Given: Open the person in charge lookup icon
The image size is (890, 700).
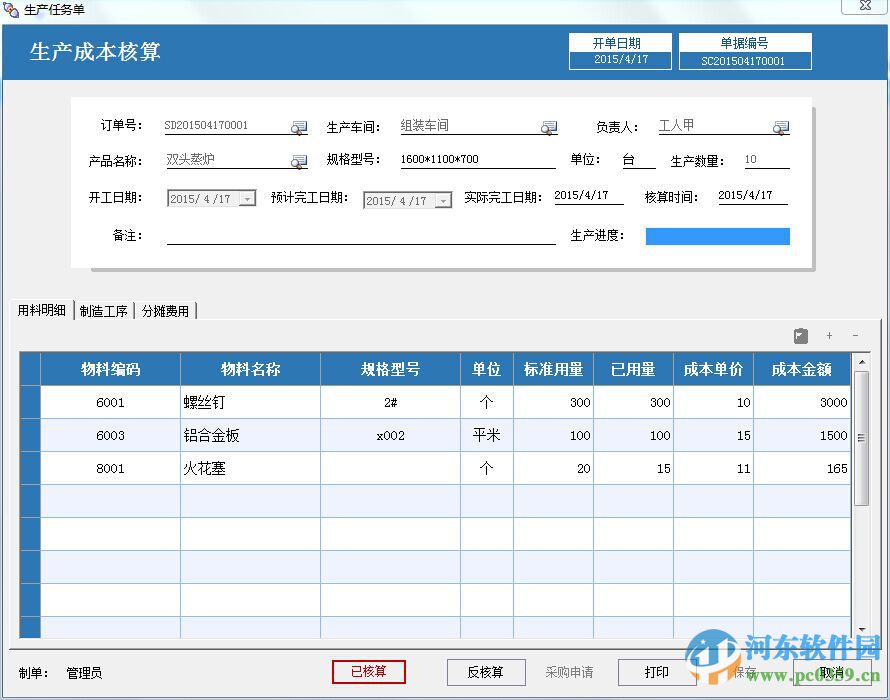Looking at the screenshot, I should click(x=781, y=127).
